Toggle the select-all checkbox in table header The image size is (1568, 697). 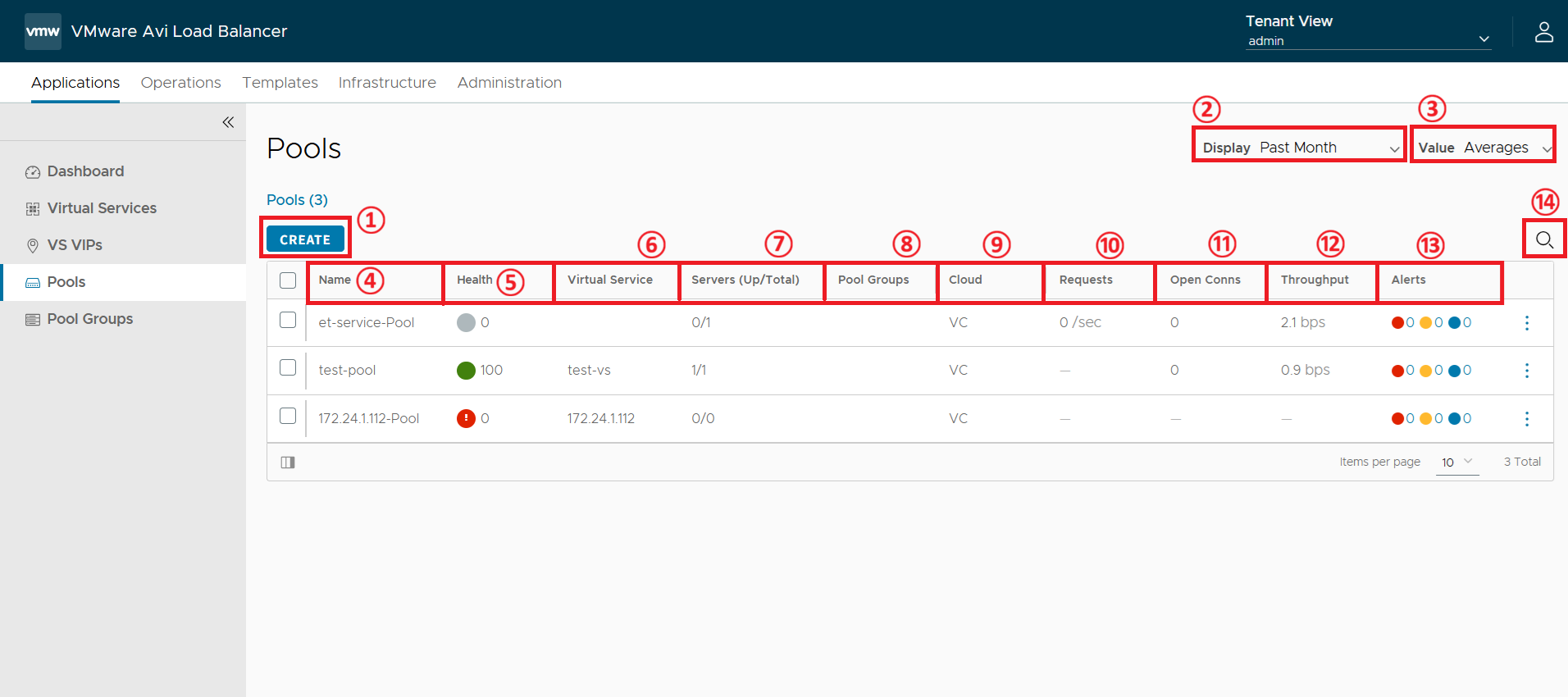(288, 280)
